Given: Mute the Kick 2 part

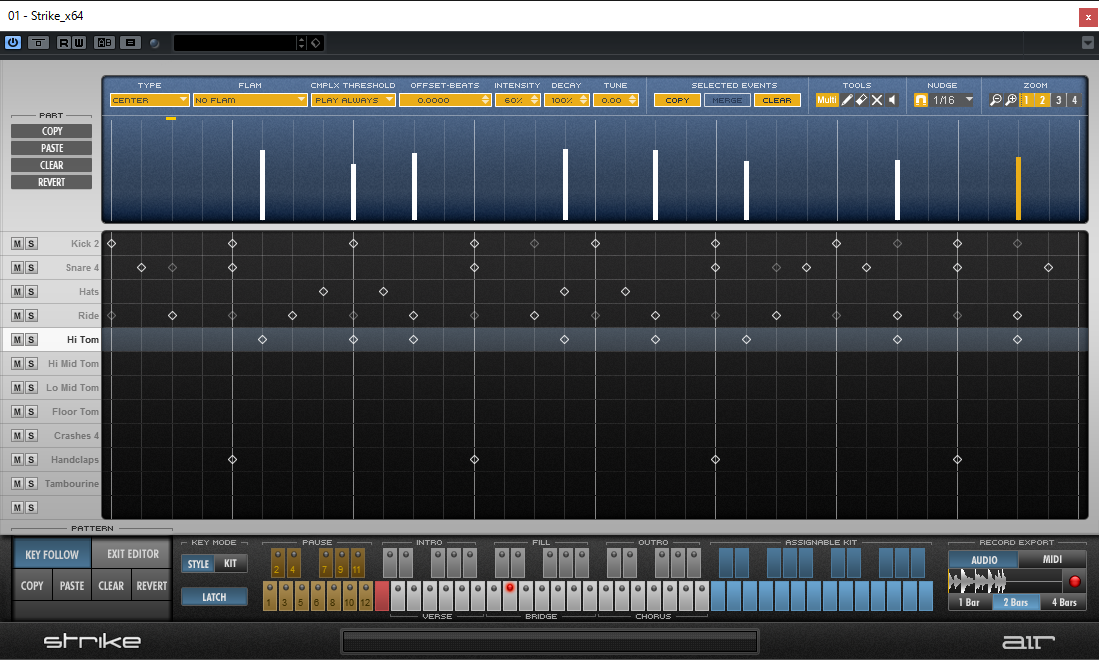Looking at the screenshot, I should [18, 244].
